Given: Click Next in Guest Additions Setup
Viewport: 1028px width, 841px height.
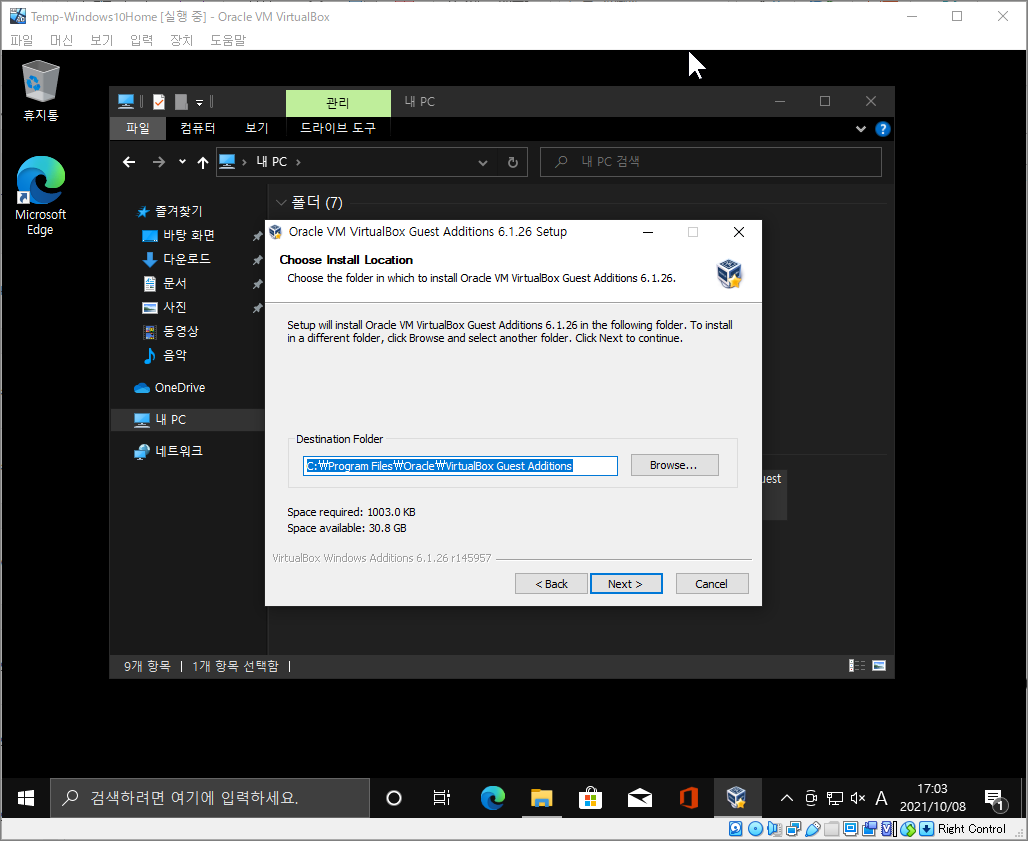Looking at the screenshot, I should pos(626,583).
